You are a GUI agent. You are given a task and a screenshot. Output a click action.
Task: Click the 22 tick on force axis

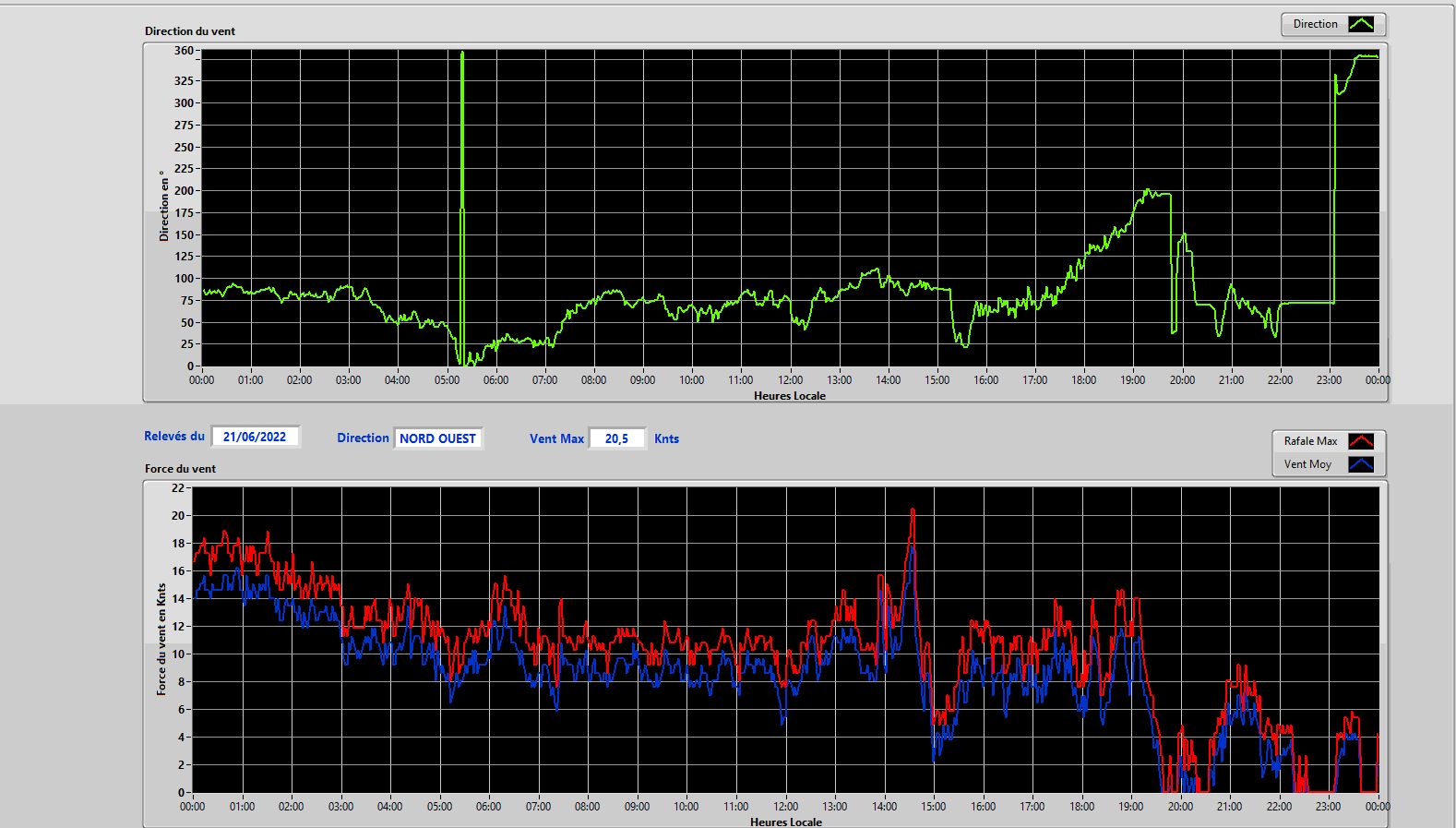pos(178,487)
